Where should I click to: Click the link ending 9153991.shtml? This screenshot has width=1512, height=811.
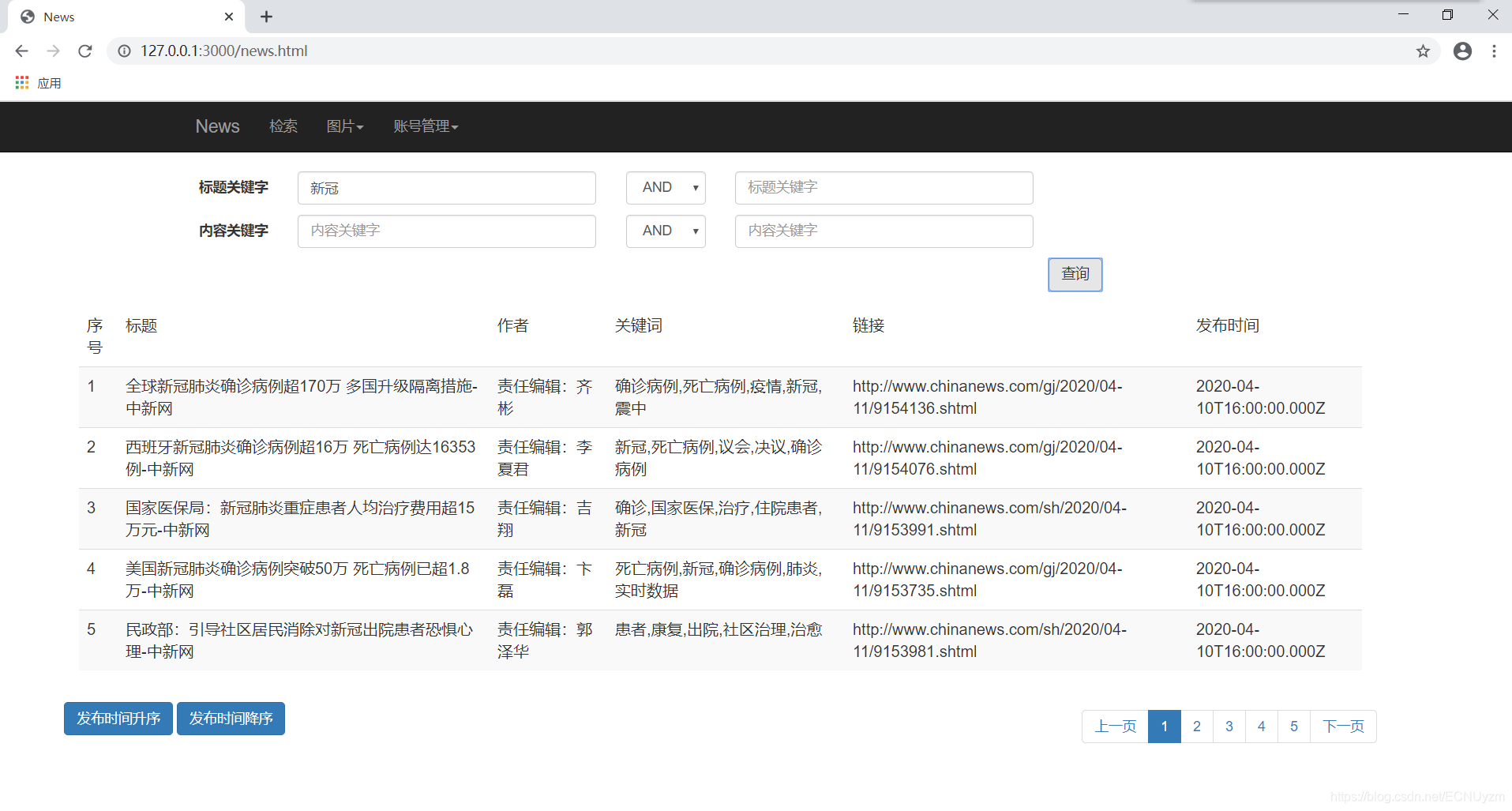click(x=989, y=519)
